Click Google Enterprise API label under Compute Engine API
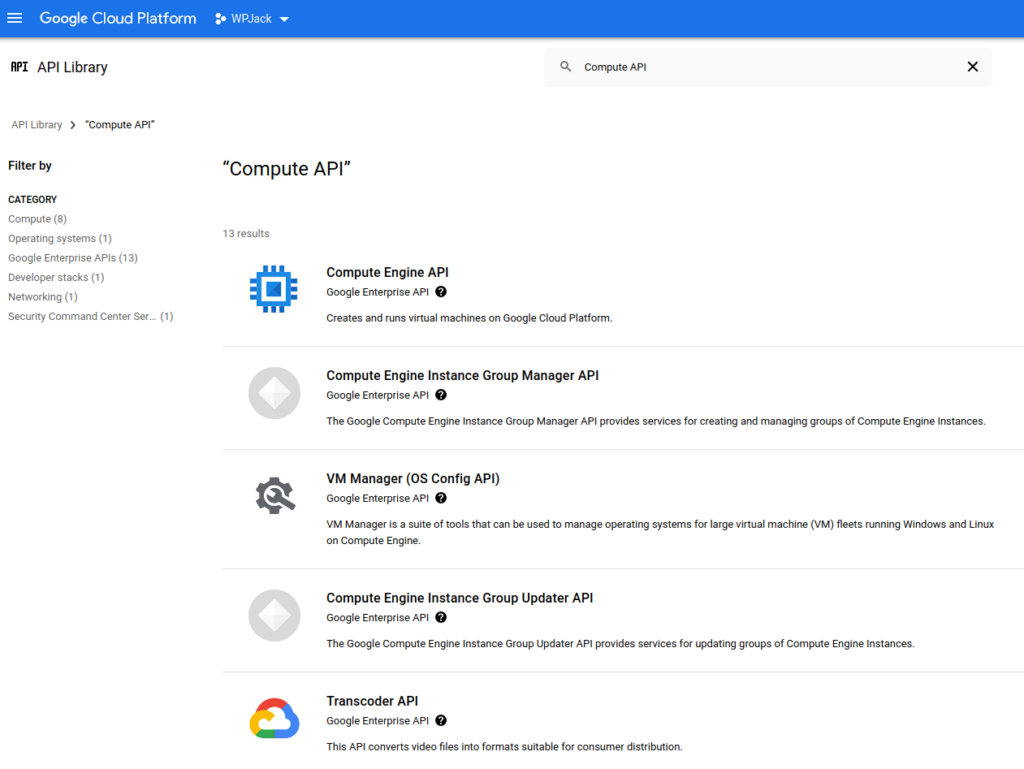This screenshot has height=769, width=1024. (x=377, y=292)
